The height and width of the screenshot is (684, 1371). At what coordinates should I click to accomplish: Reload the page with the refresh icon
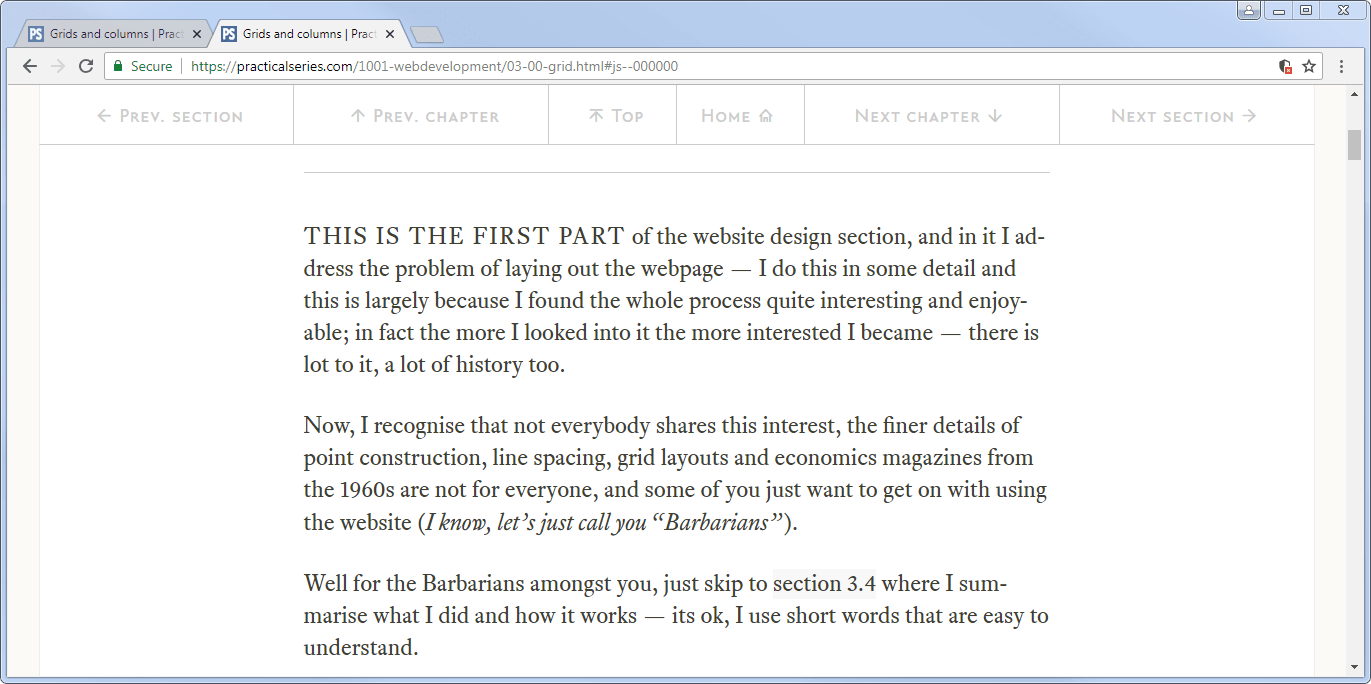tap(86, 66)
